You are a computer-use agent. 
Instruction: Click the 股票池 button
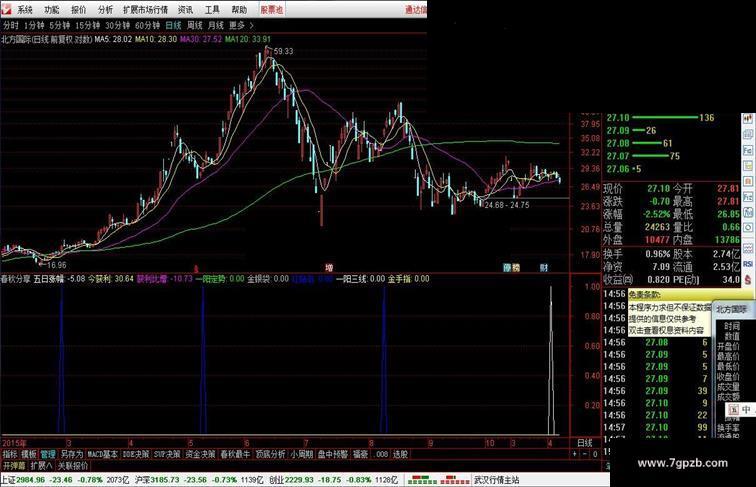point(272,9)
